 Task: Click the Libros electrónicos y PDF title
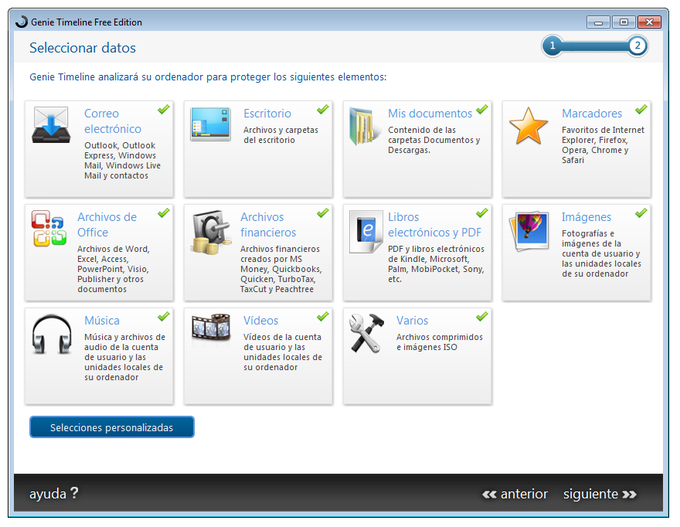(x=435, y=225)
